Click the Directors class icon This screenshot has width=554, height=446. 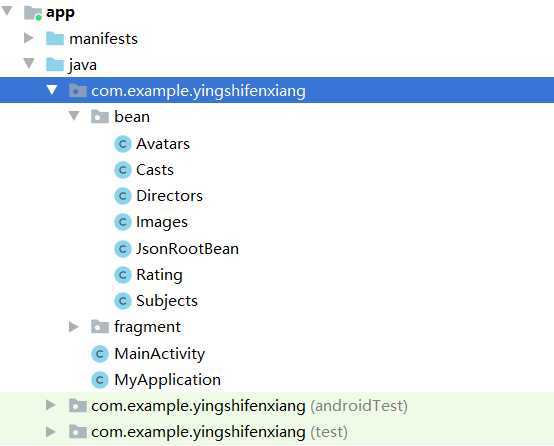[x=123, y=196]
